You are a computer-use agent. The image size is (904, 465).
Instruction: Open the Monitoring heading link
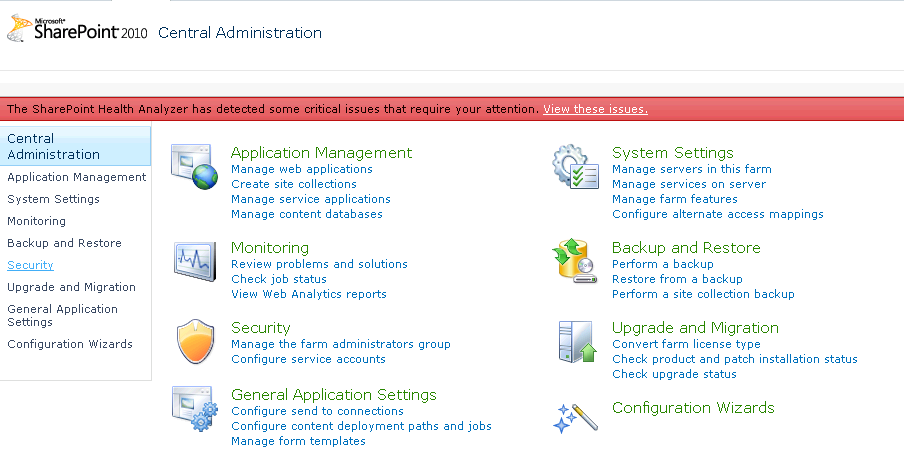pyautogui.click(x=270, y=248)
